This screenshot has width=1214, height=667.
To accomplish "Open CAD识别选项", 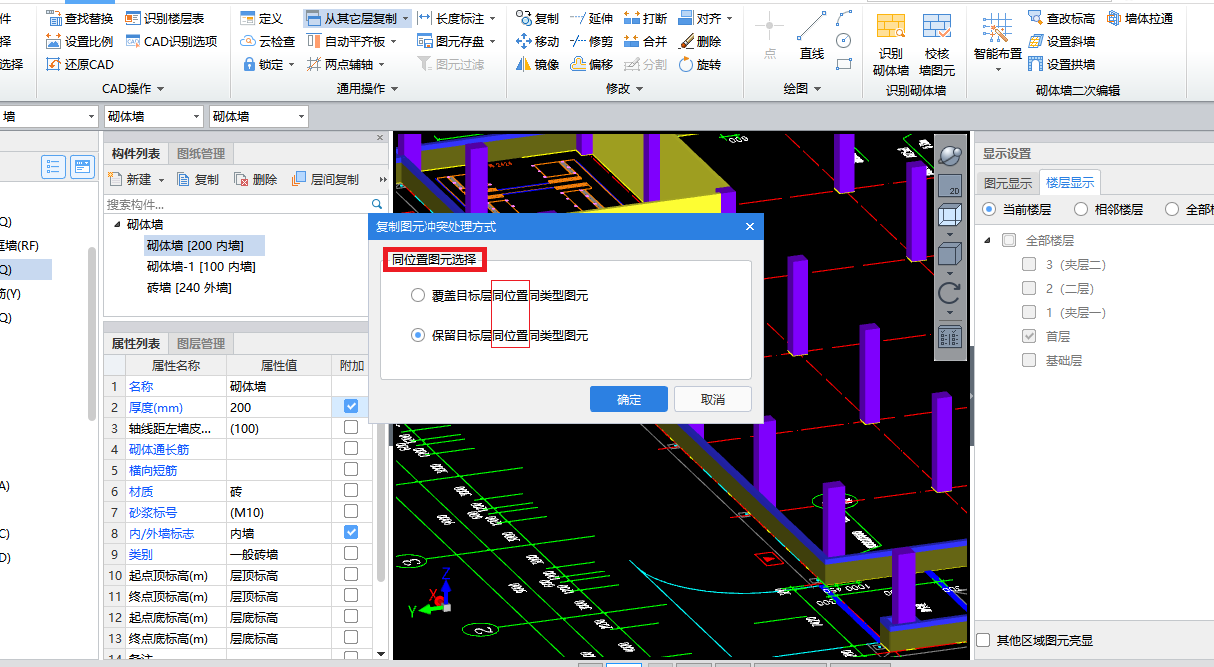I will pyautogui.click(x=171, y=41).
